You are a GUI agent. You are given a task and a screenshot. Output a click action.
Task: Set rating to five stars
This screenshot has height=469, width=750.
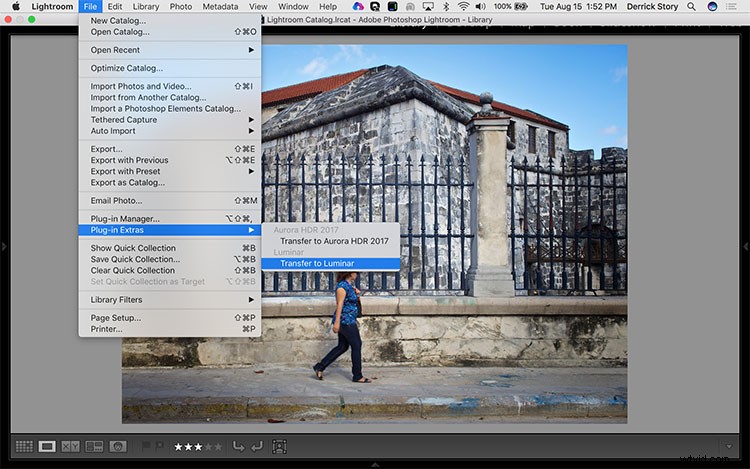click(218, 447)
